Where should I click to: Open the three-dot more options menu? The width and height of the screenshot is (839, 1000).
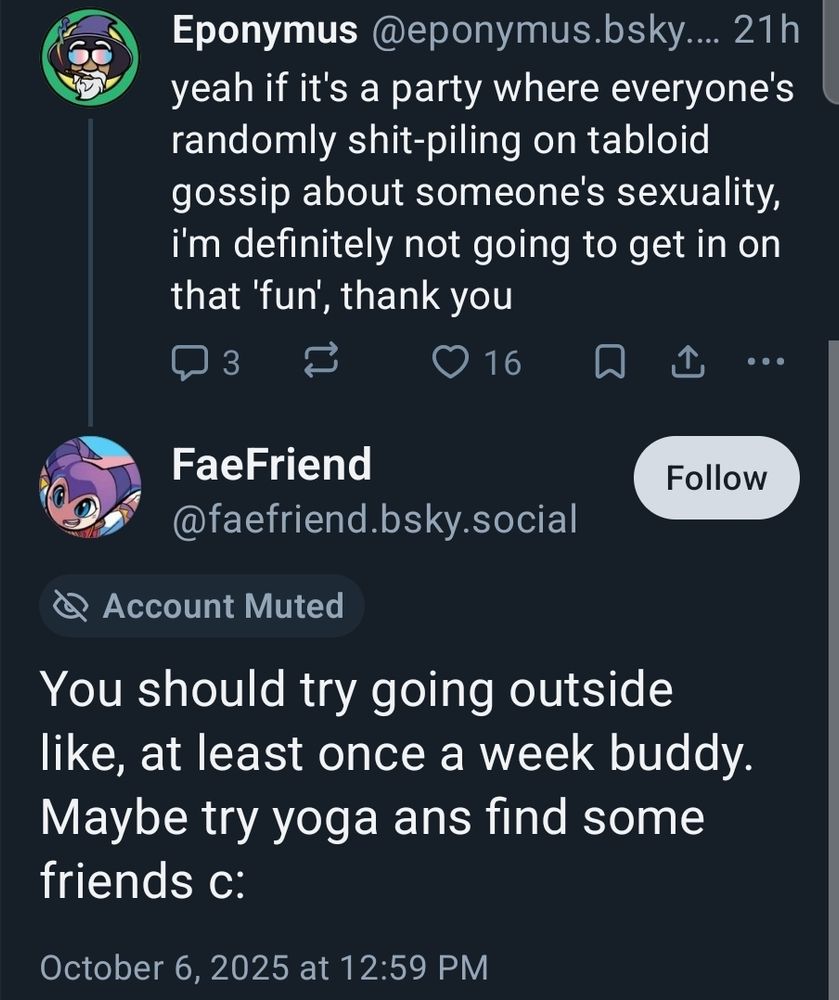pos(766,361)
